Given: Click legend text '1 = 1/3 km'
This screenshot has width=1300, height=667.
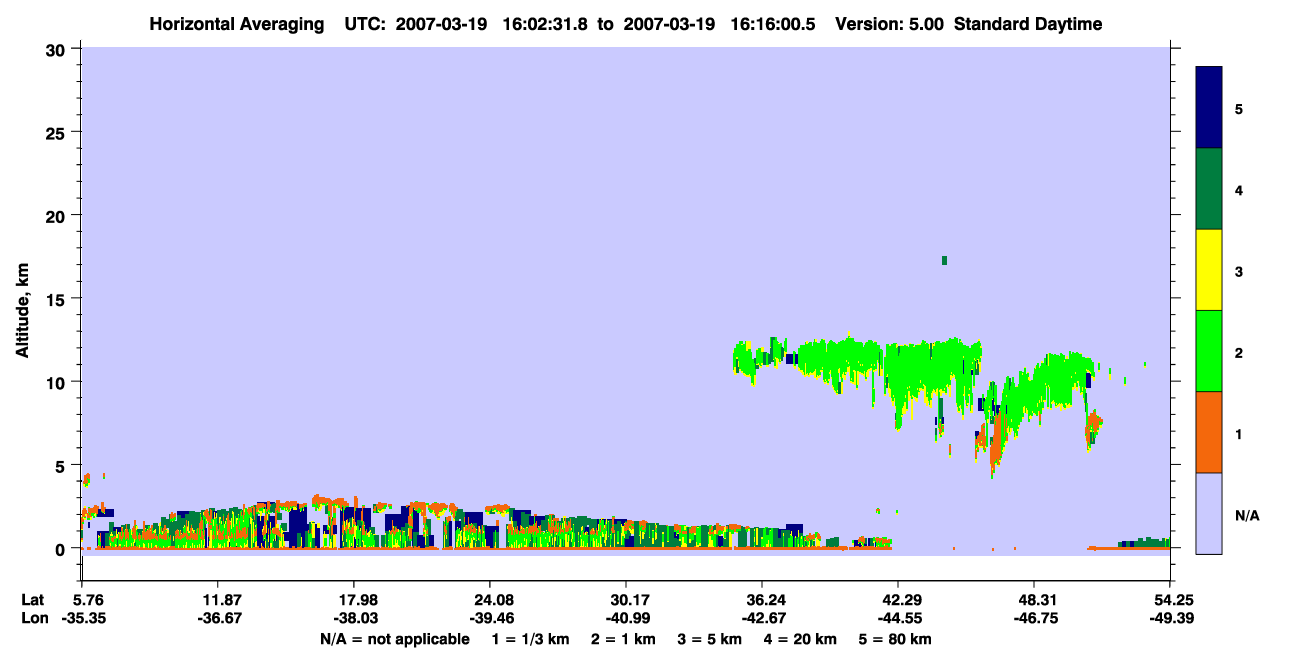Looking at the screenshot, I should 529,639.
